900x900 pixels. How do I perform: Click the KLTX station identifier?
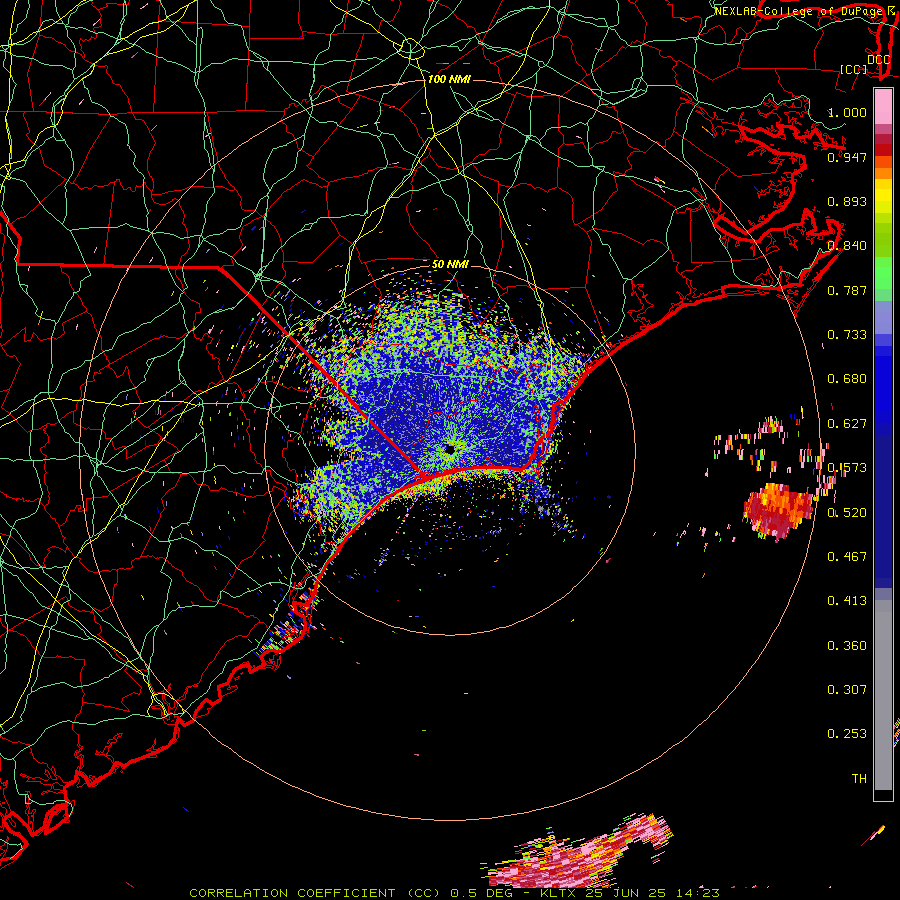coord(557,893)
